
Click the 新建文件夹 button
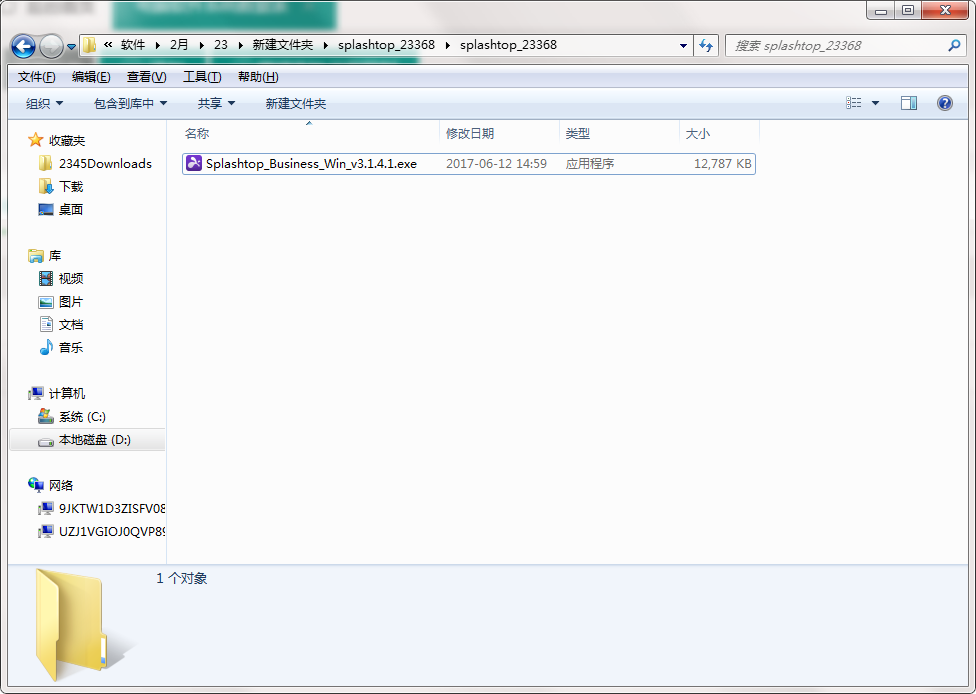click(296, 103)
